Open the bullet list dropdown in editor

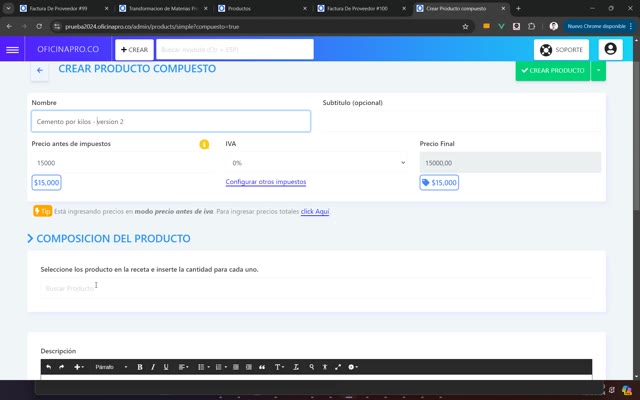tap(203, 367)
